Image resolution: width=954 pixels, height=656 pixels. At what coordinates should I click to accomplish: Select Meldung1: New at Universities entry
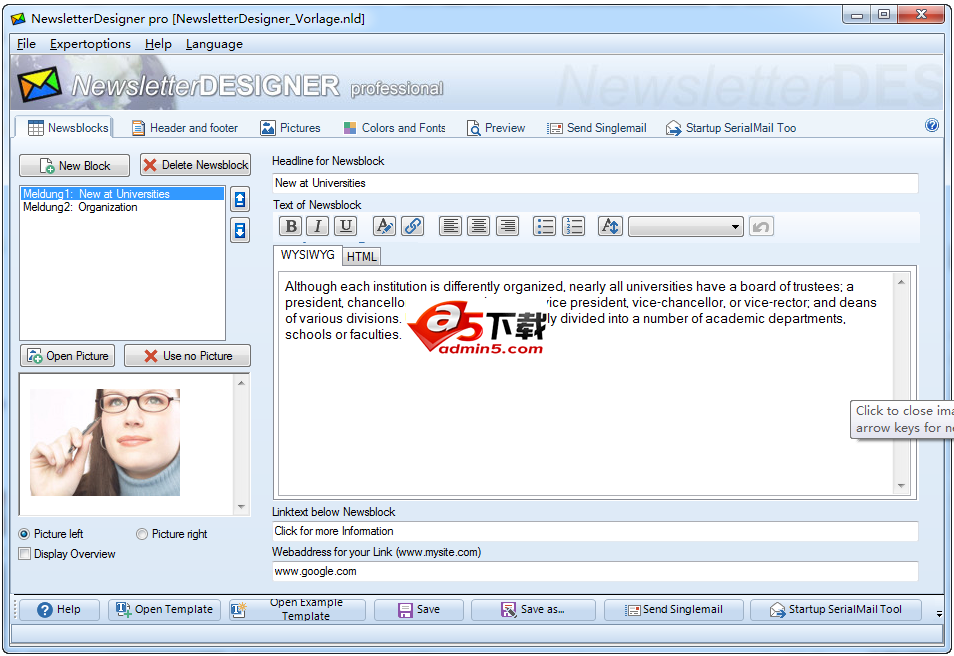[122, 194]
